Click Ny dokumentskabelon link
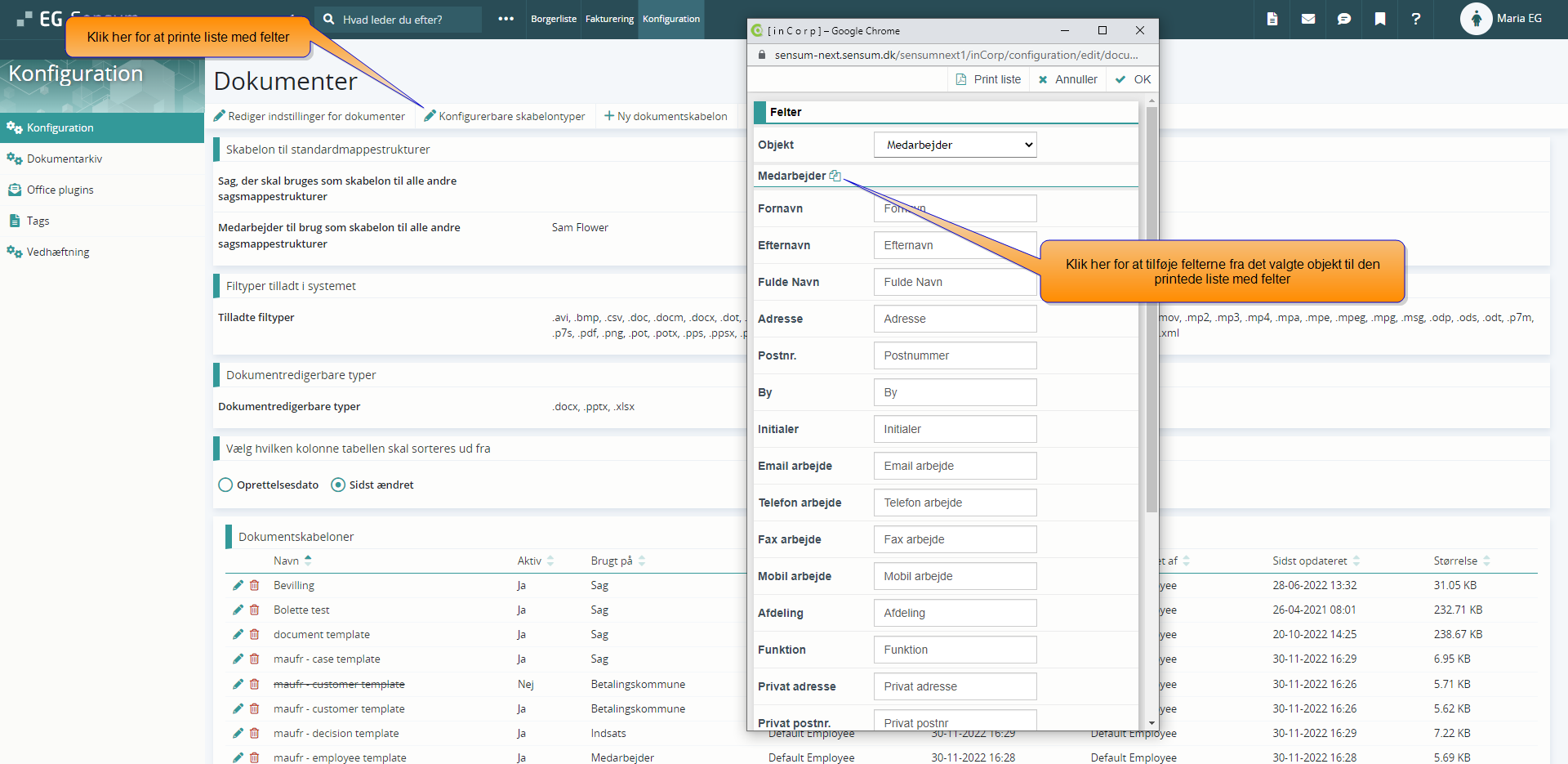Image resolution: width=1568 pixels, height=764 pixels. pos(666,116)
